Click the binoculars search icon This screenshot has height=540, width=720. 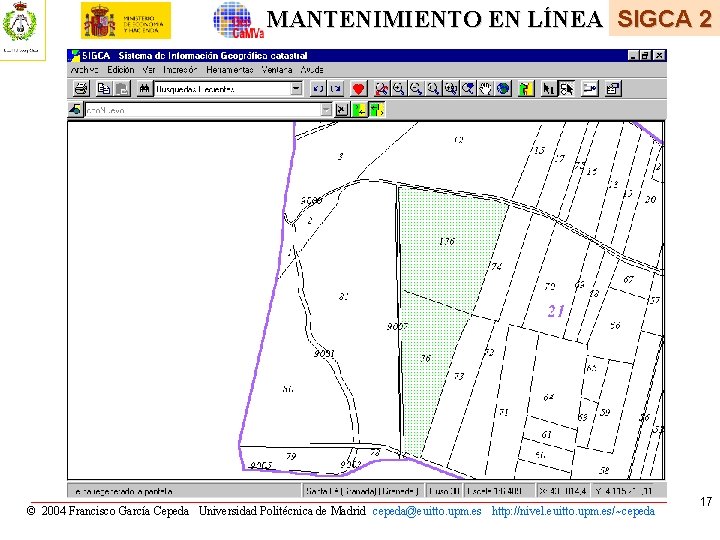144,88
